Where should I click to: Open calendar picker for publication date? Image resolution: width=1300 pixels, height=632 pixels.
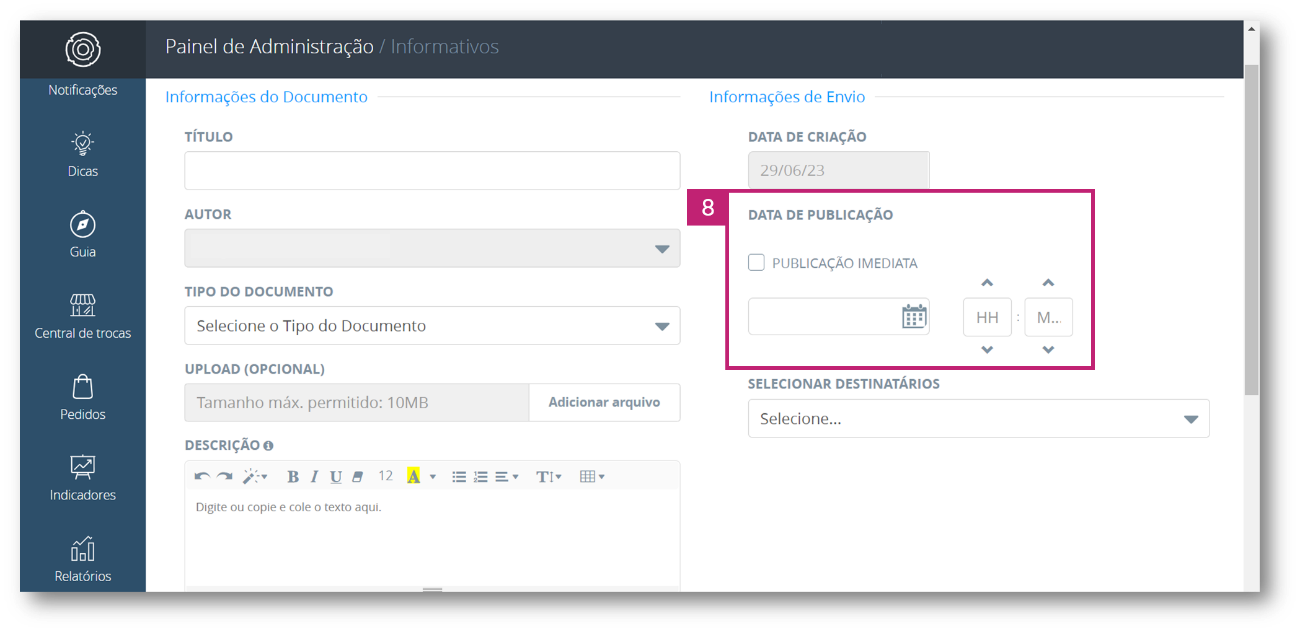pyautogui.click(x=914, y=317)
